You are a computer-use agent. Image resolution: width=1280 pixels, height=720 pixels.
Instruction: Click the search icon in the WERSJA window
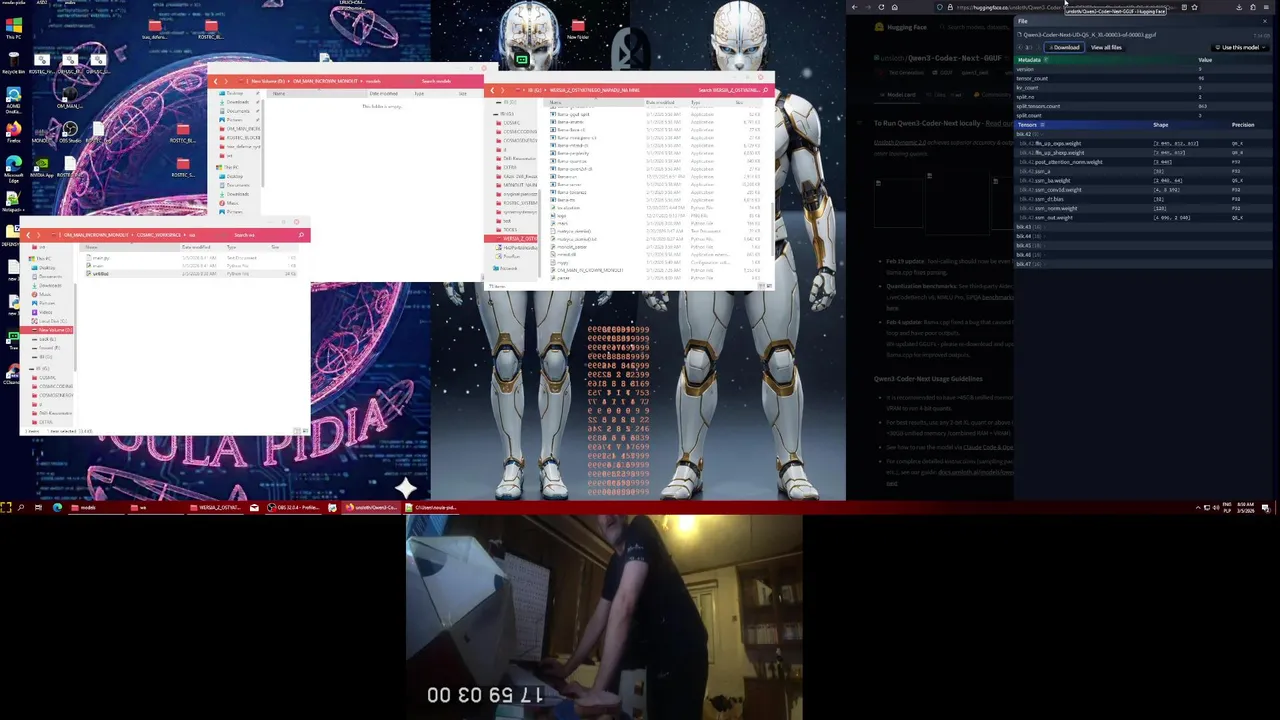(765, 90)
